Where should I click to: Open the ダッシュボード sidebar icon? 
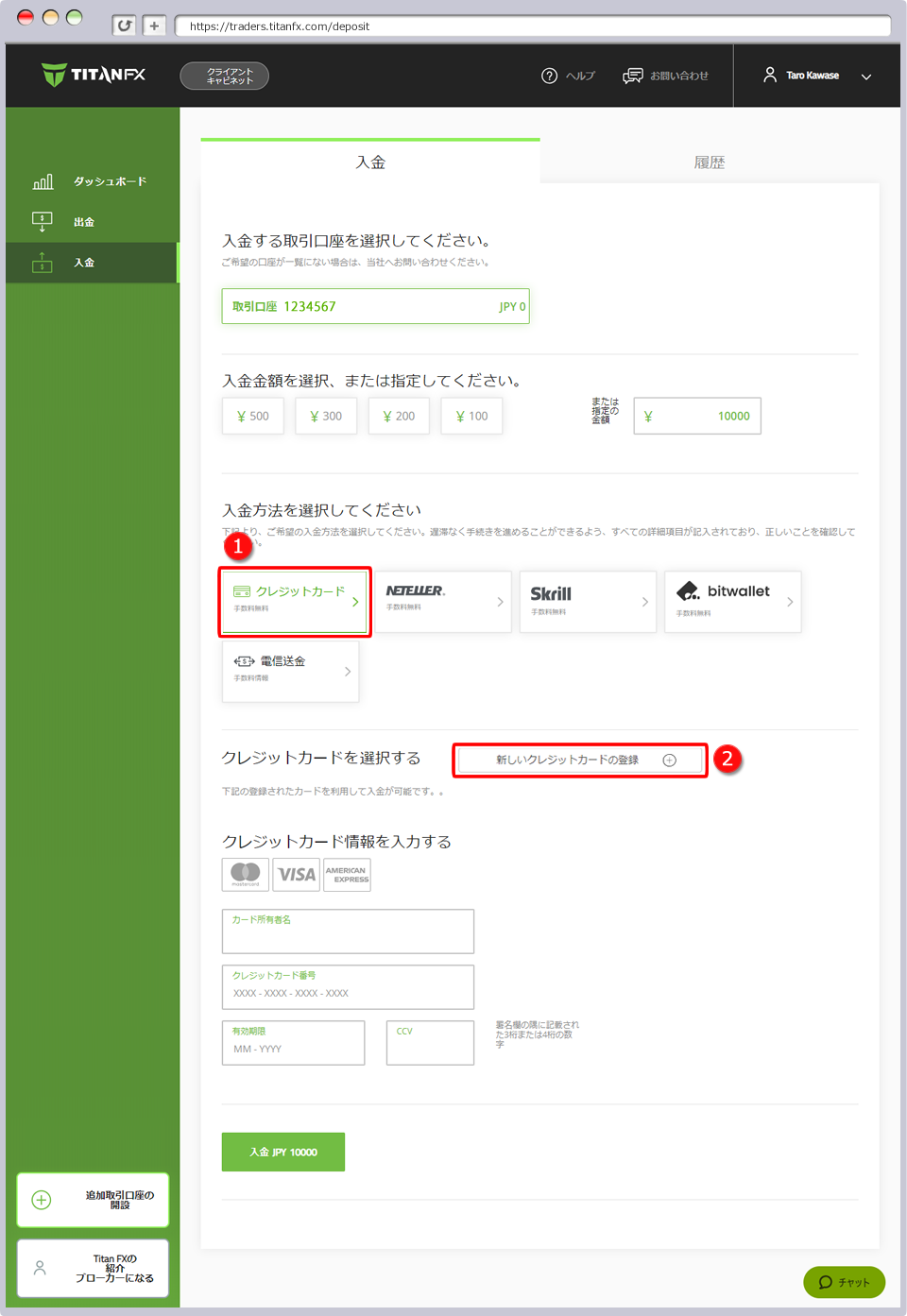click(x=43, y=180)
